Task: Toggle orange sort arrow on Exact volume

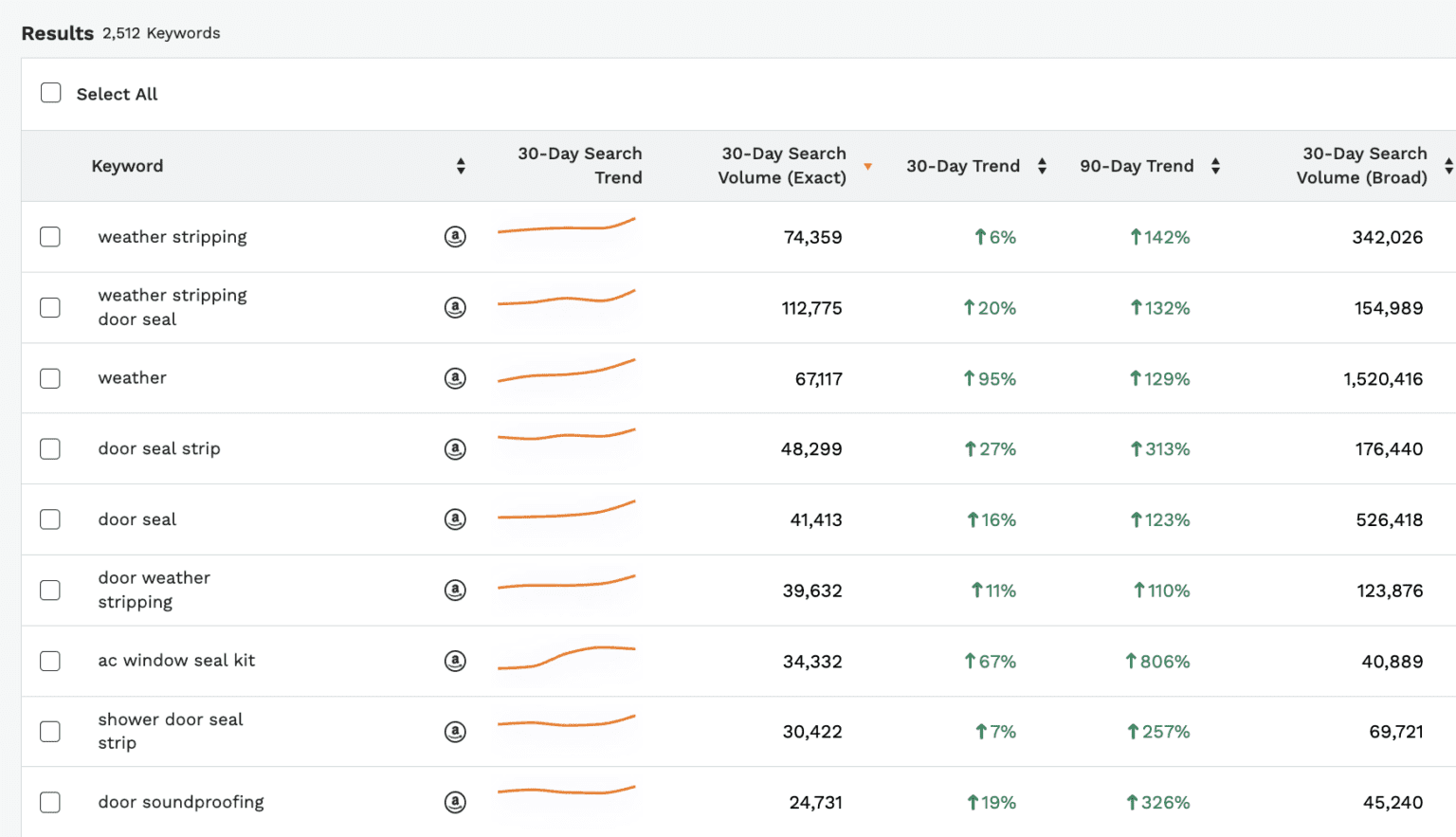Action: (x=867, y=167)
